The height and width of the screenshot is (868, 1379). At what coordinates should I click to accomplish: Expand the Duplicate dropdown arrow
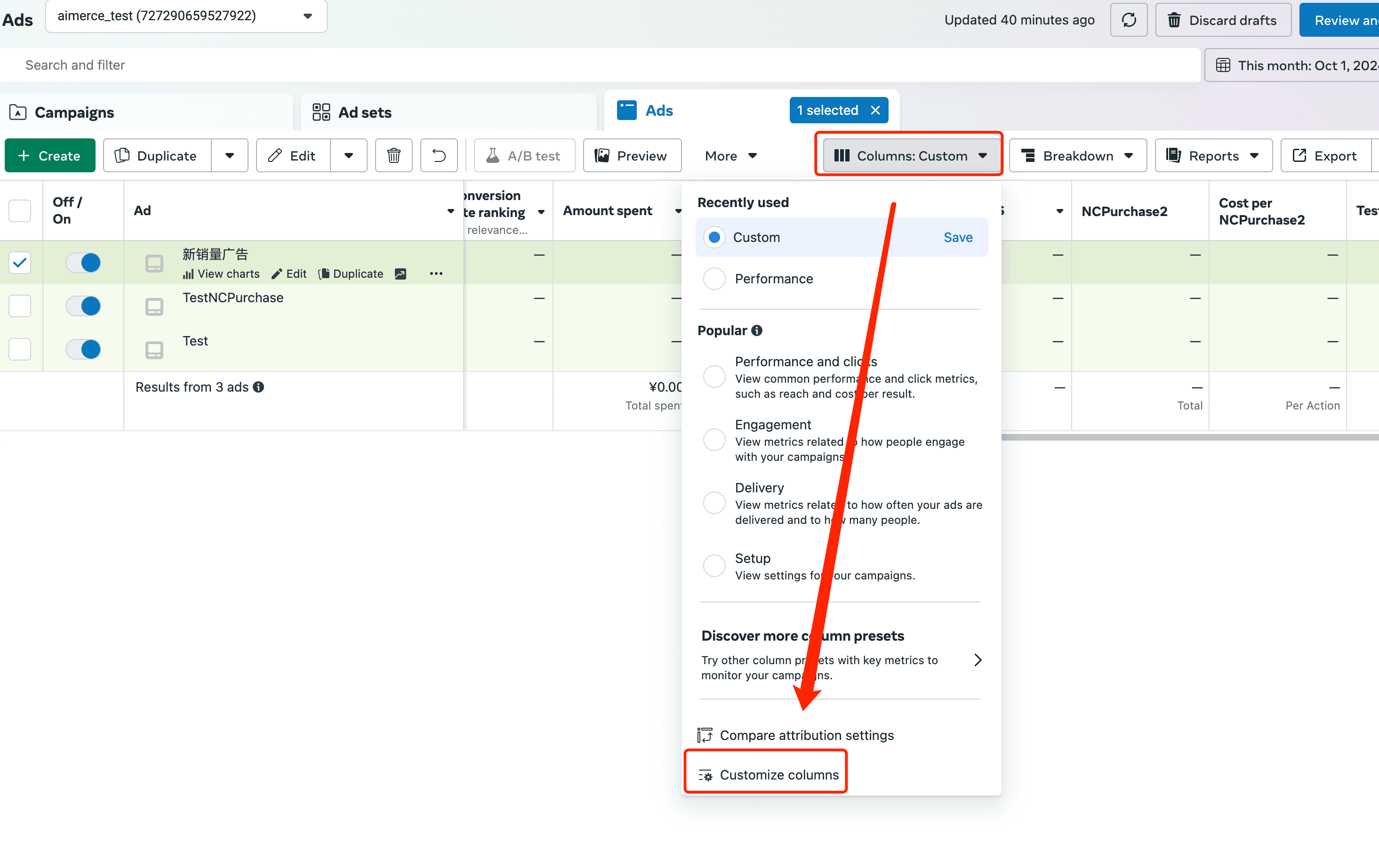(230, 156)
